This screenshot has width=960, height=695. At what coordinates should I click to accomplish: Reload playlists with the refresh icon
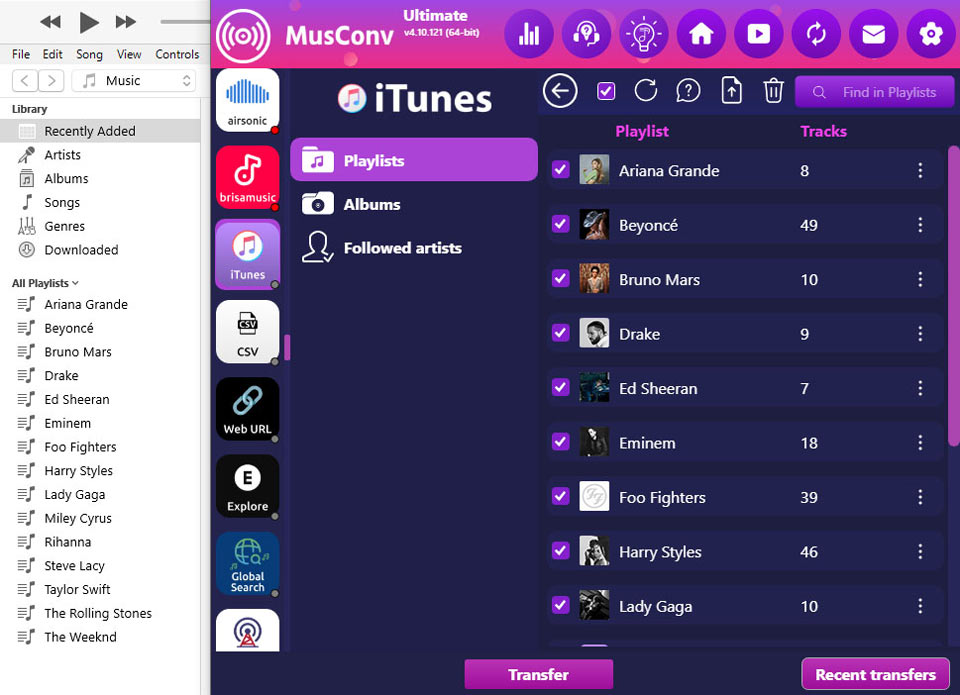646,91
